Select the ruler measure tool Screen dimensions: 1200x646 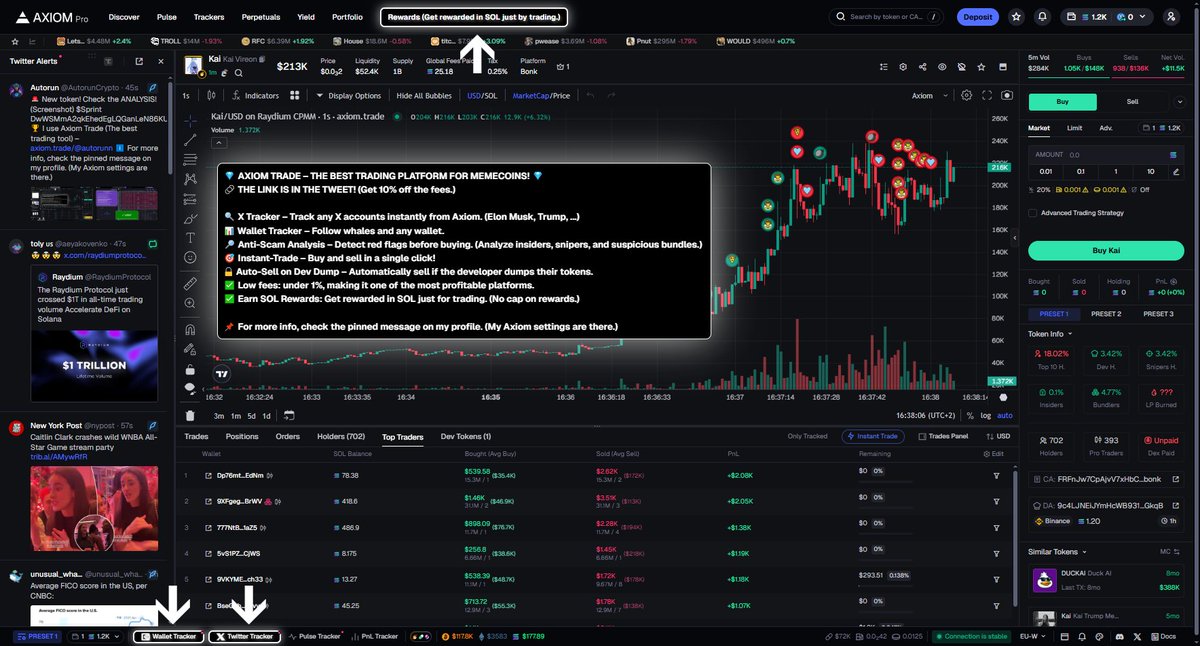point(190,284)
